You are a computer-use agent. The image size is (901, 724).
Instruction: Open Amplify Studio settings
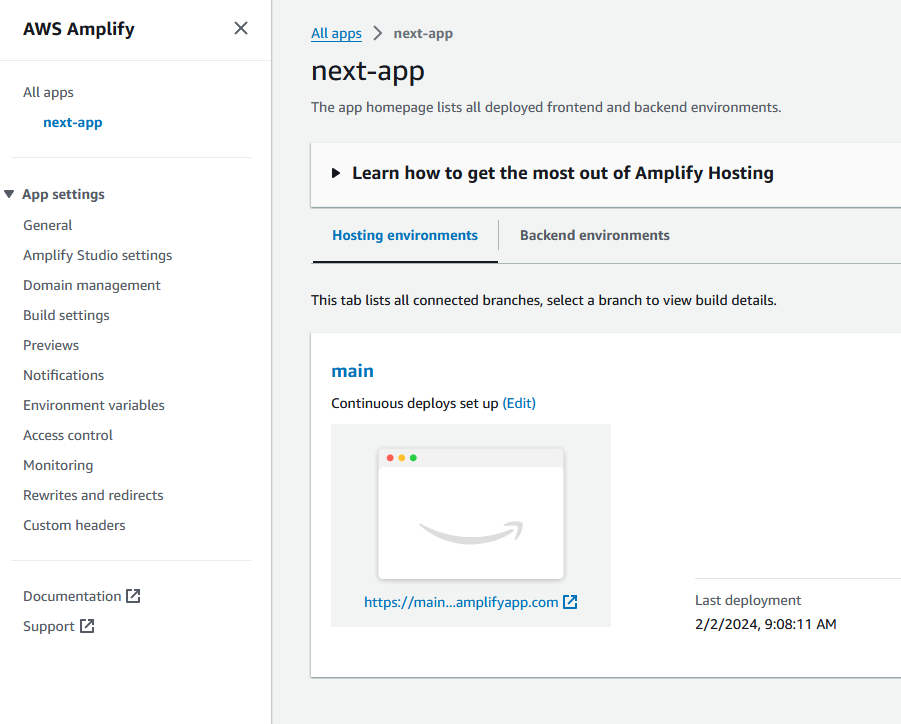(x=97, y=254)
